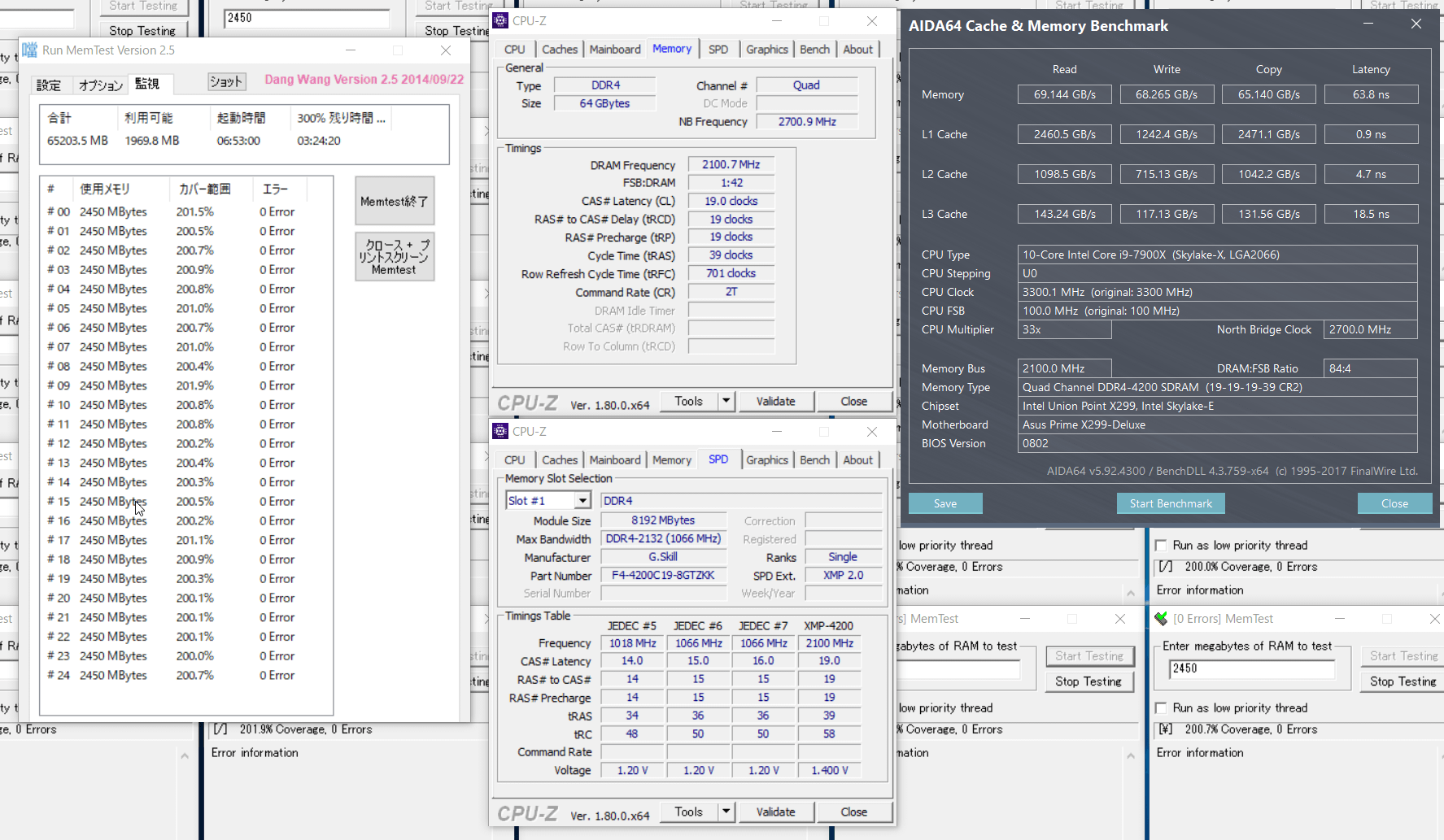Click the Memory Write value 68.265 GB/s
The width and height of the screenshot is (1444, 840).
[x=1167, y=94]
